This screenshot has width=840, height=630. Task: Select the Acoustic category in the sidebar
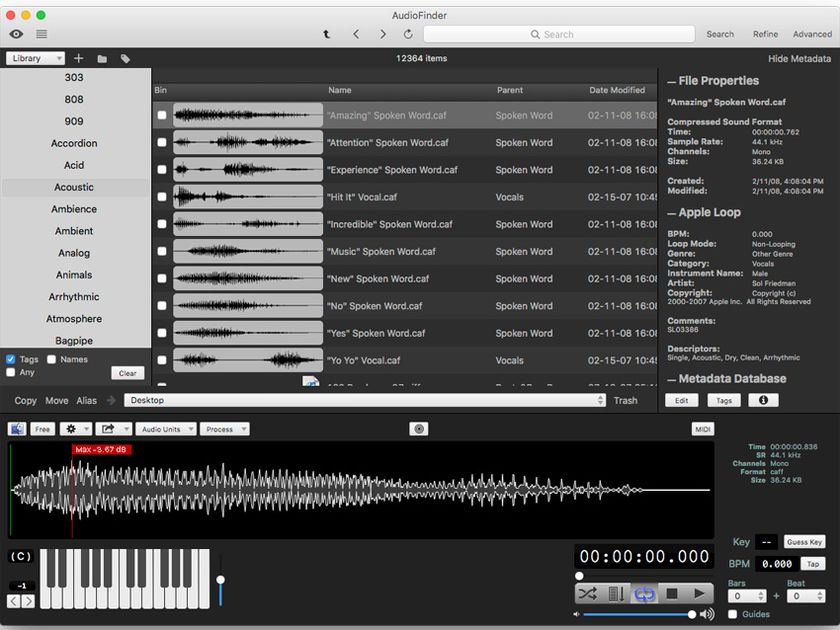tap(73, 187)
